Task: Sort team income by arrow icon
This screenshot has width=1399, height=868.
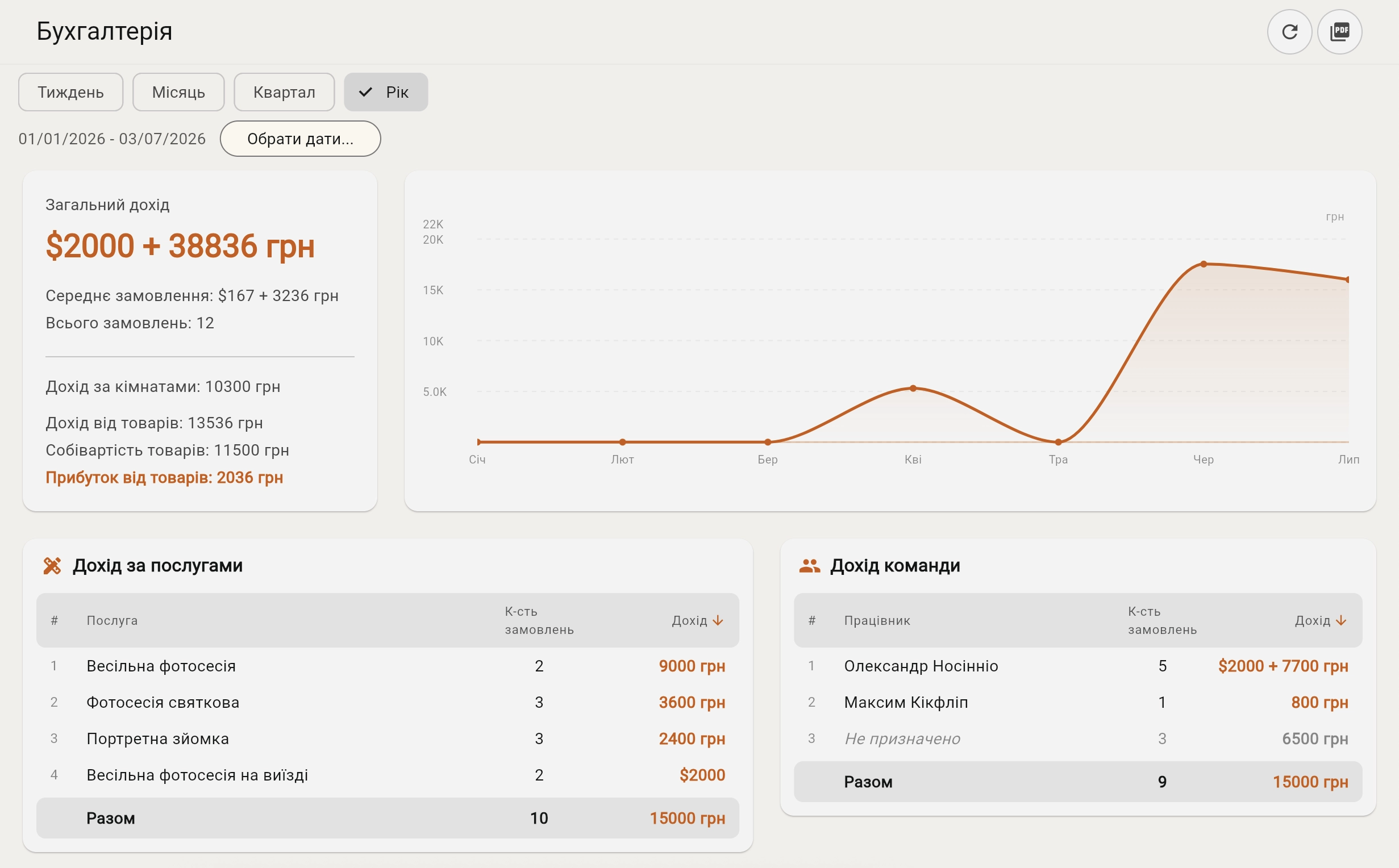Action: (1341, 620)
